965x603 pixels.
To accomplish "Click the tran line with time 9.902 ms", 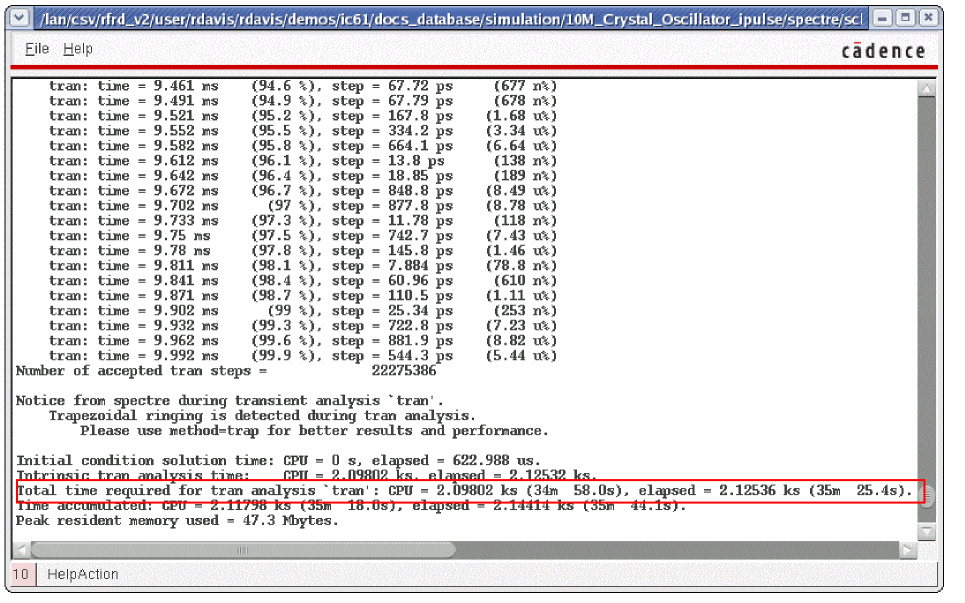I will (x=303, y=311).
